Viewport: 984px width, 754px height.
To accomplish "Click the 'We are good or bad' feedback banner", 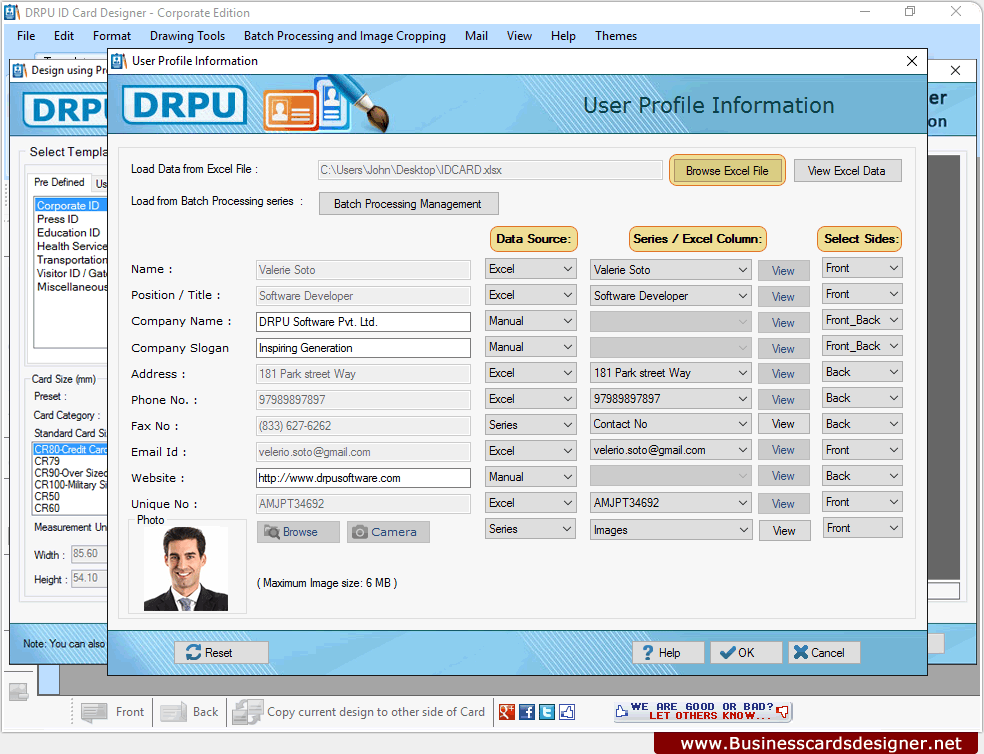I will coord(703,711).
